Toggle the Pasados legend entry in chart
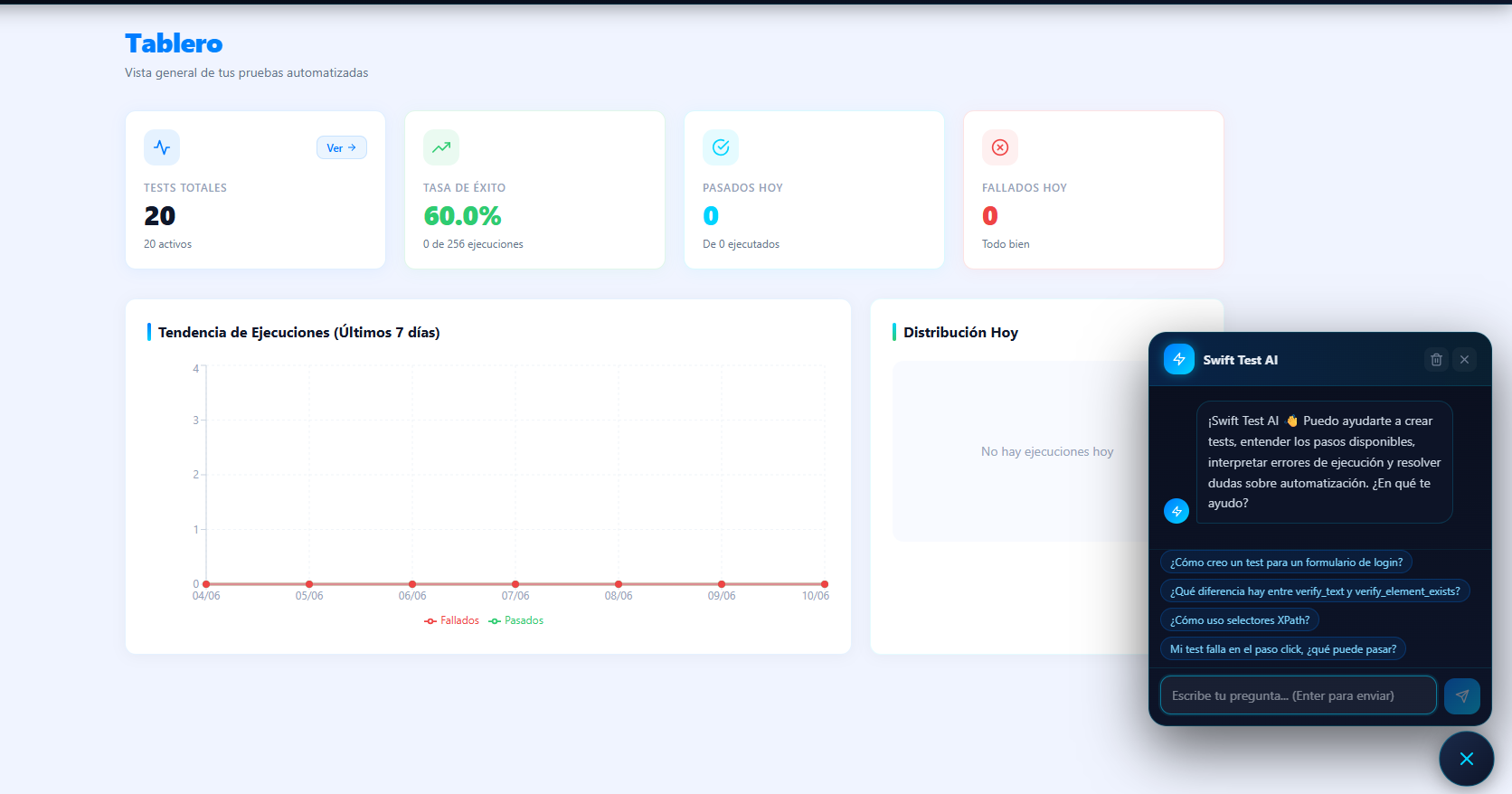 (516, 620)
